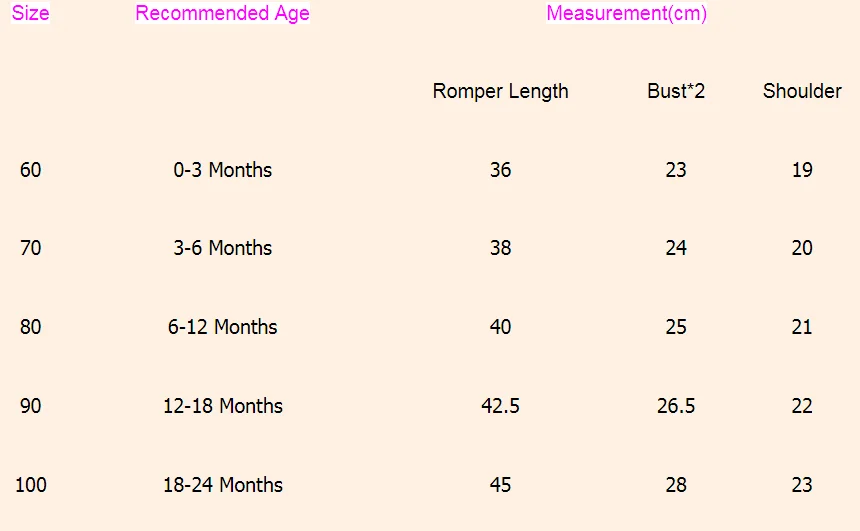Select size 70 in the Size column
This screenshot has width=860, height=531.
pyautogui.click(x=31, y=248)
